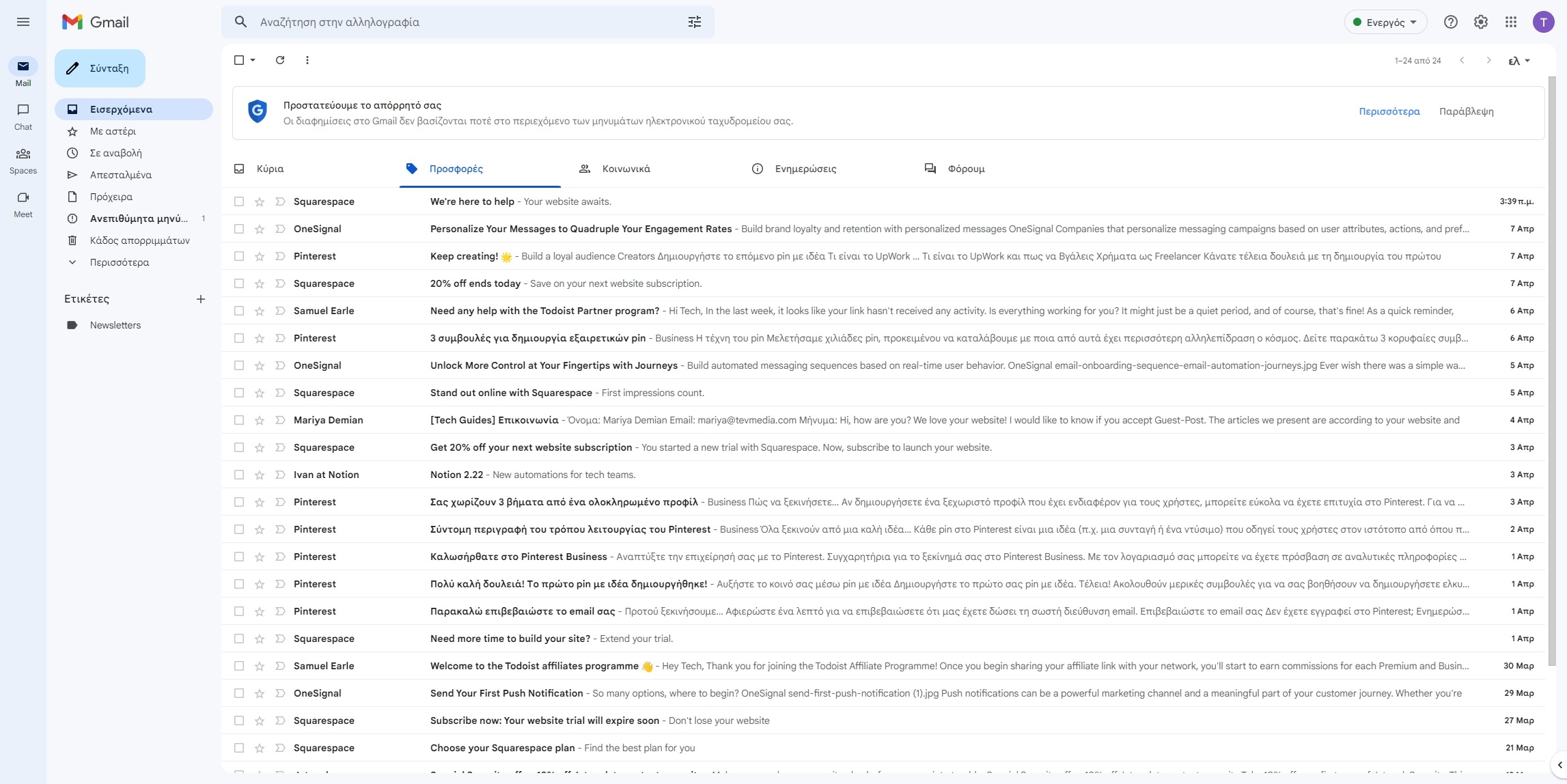This screenshot has width=1567, height=784.
Task: Open the Newsletters label
Action: point(115,325)
